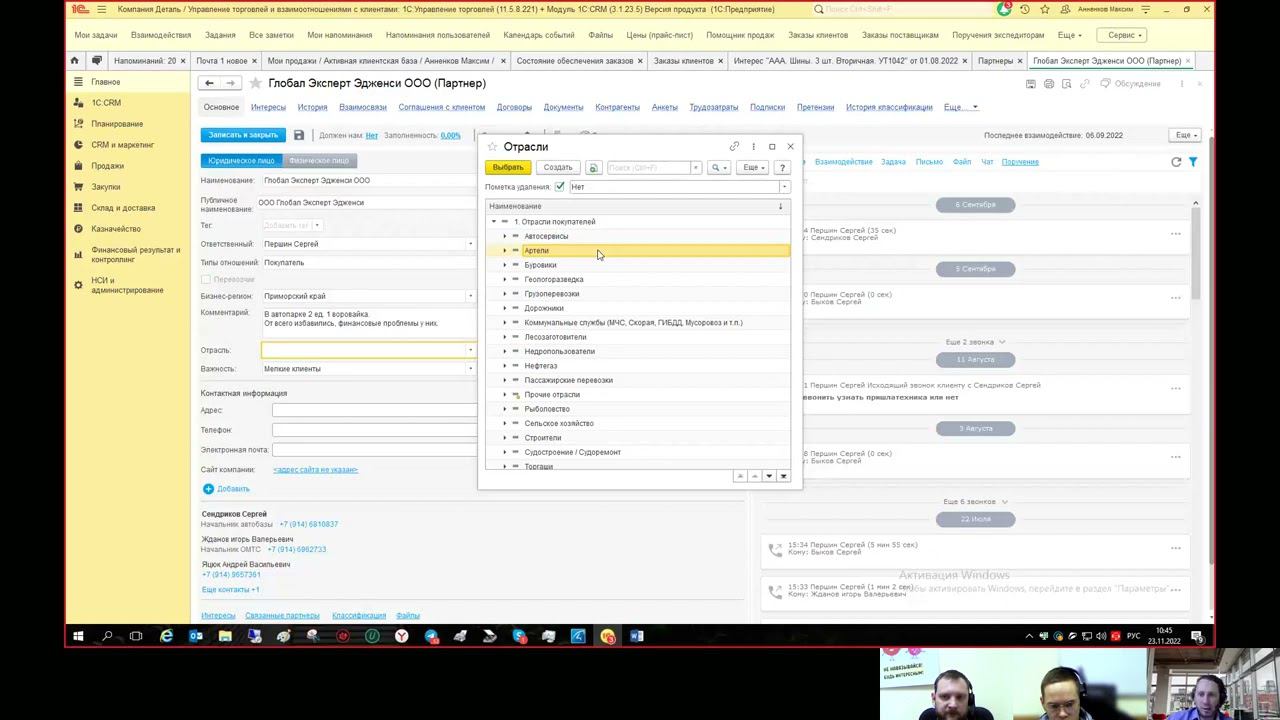Click the Добавить contact link

click(x=226, y=489)
